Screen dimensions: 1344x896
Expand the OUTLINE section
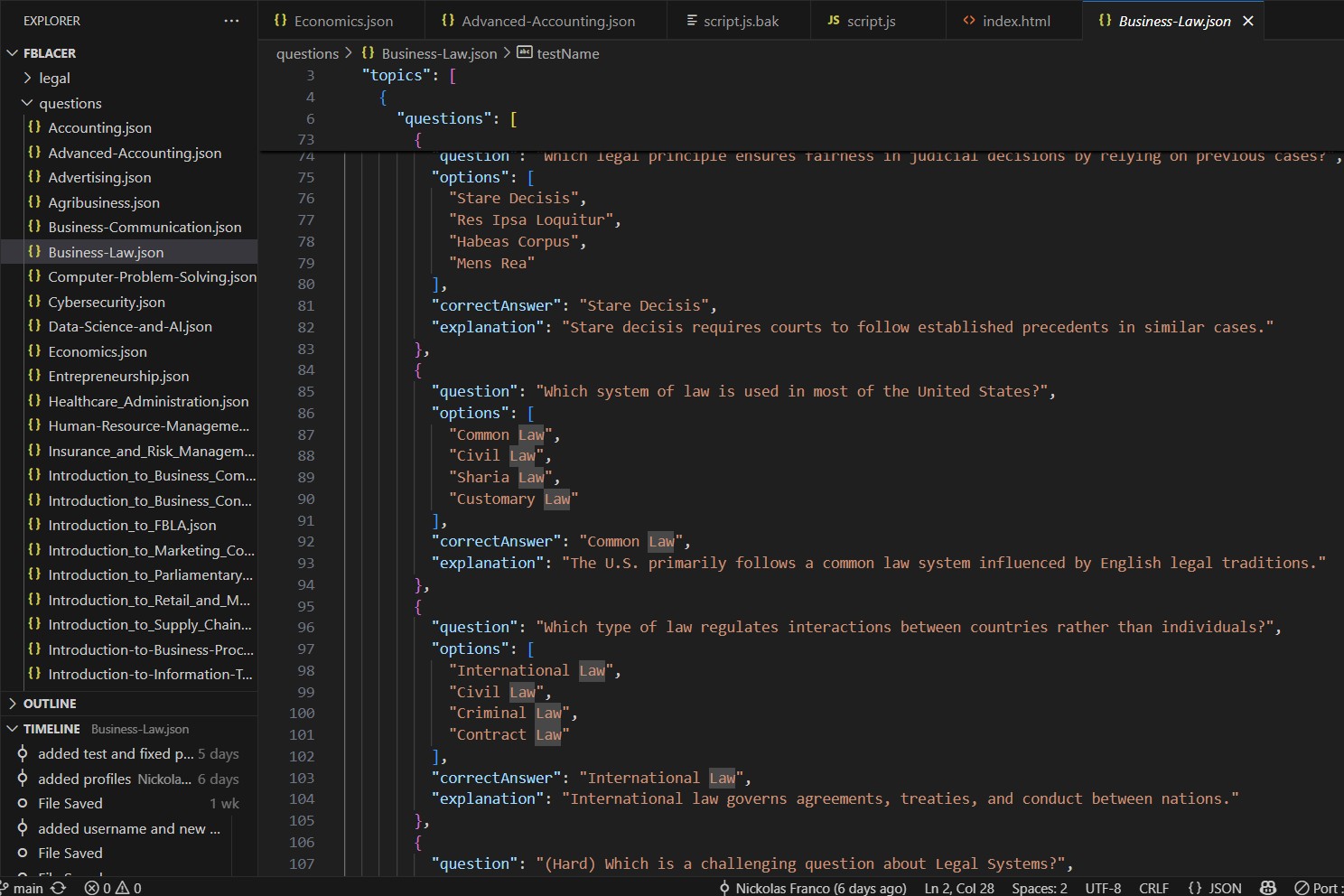point(50,704)
